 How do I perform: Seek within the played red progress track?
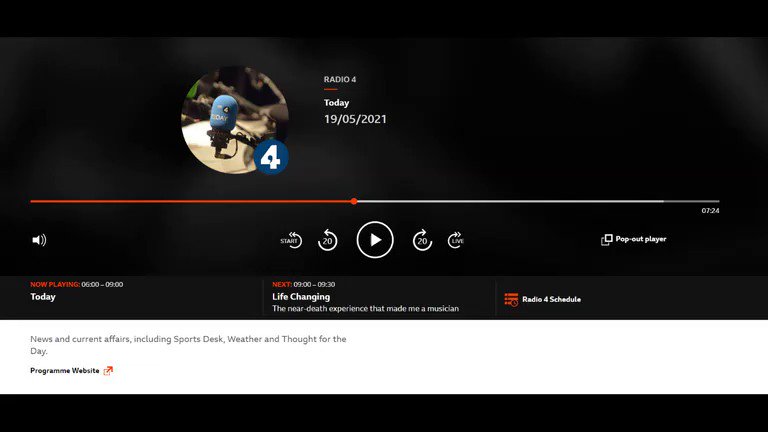(x=191, y=201)
